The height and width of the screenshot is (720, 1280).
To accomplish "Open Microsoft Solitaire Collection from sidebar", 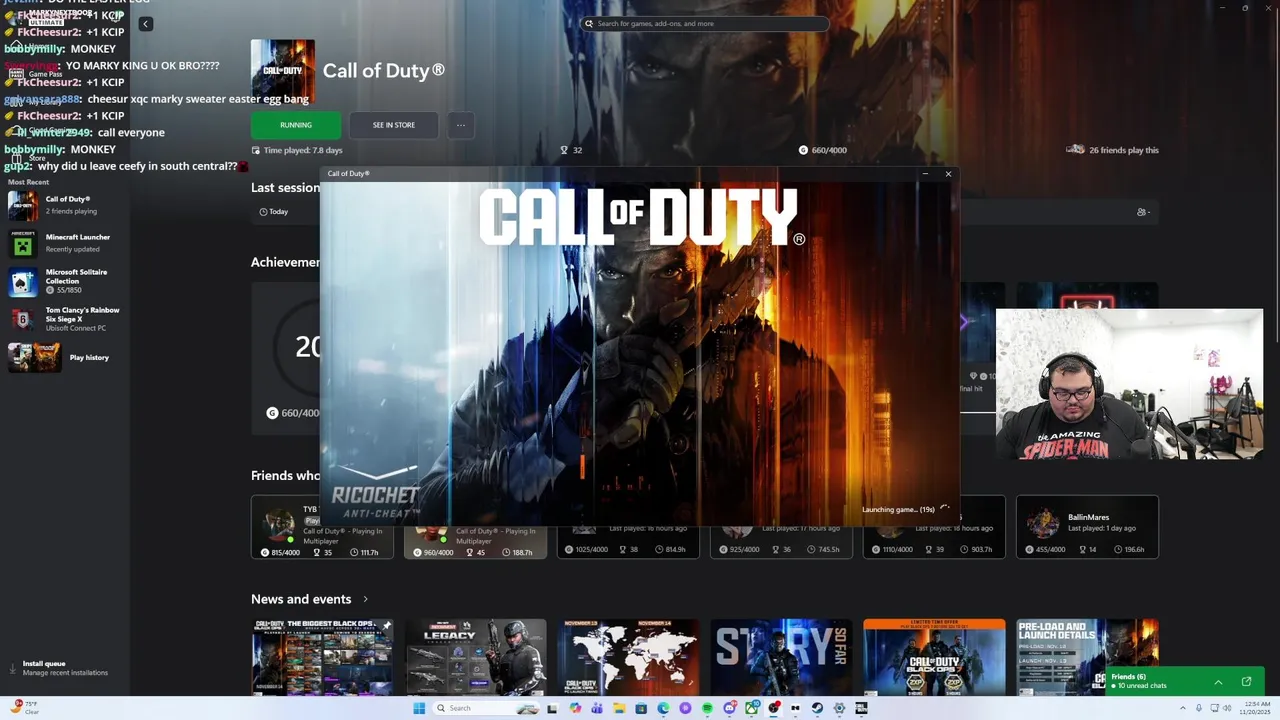I will pos(64,281).
